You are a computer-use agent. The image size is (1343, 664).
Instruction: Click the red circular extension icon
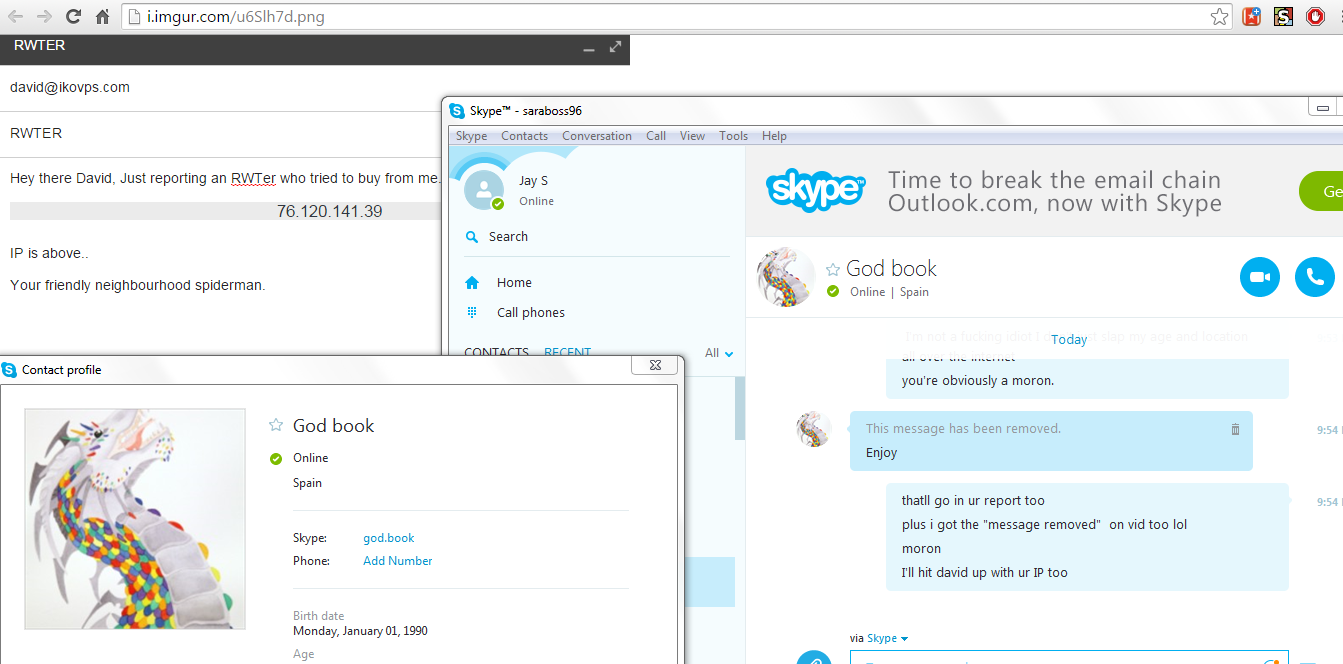pos(1316,17)
